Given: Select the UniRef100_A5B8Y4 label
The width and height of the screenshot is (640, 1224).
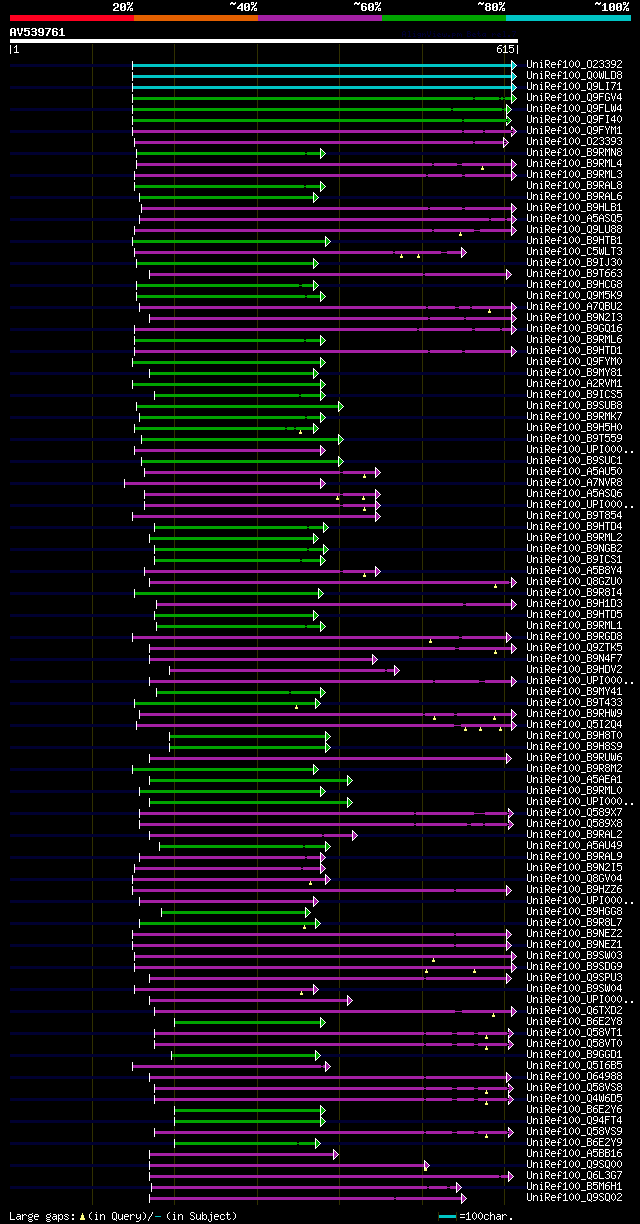Looking at the screenshot, I should (x=574, y=570).
